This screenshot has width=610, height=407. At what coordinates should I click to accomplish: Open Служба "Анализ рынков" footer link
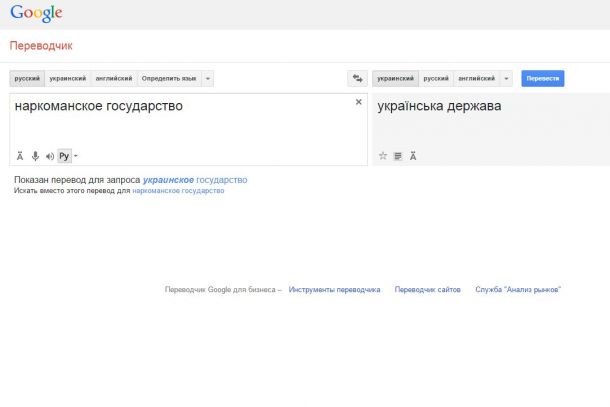point(518,290)
